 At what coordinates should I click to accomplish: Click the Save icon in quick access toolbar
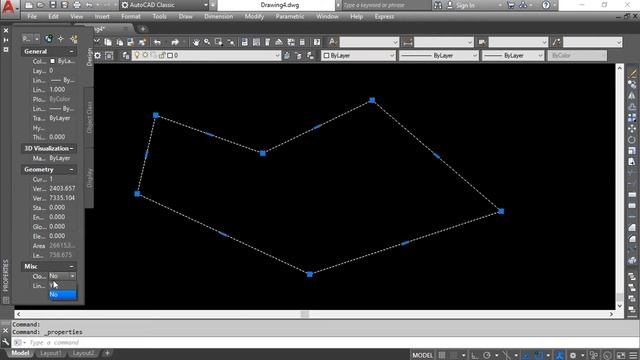(53, 5)
